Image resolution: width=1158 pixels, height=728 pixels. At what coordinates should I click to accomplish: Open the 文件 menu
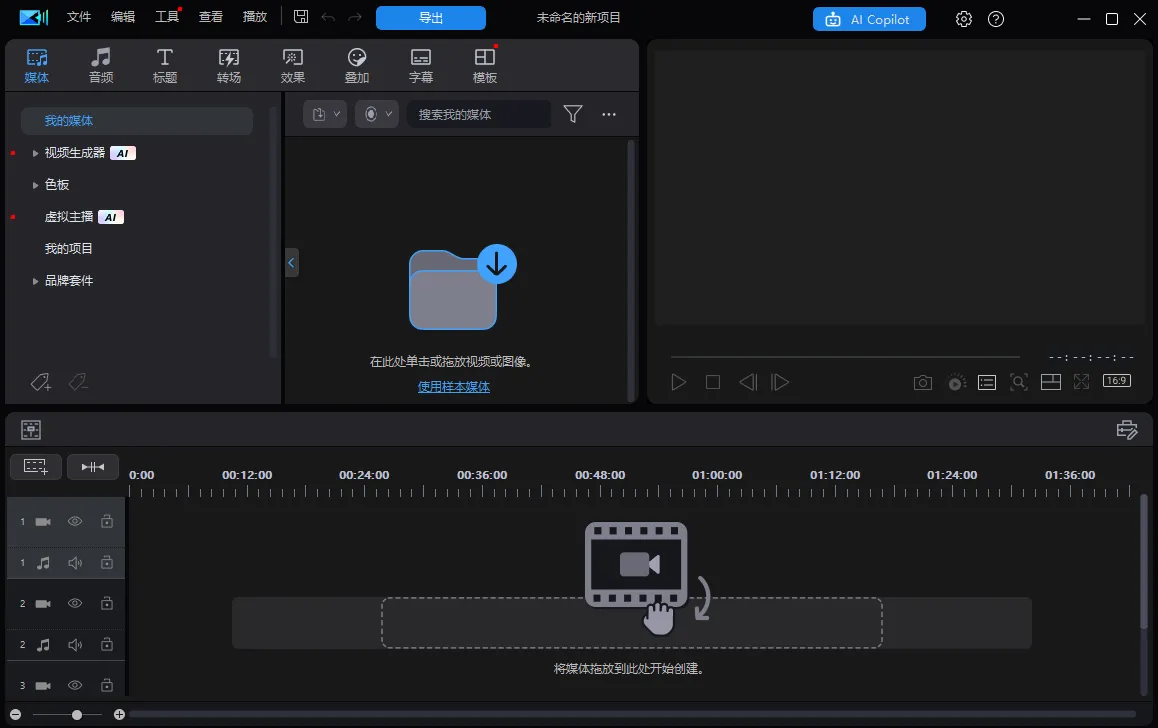79,17
